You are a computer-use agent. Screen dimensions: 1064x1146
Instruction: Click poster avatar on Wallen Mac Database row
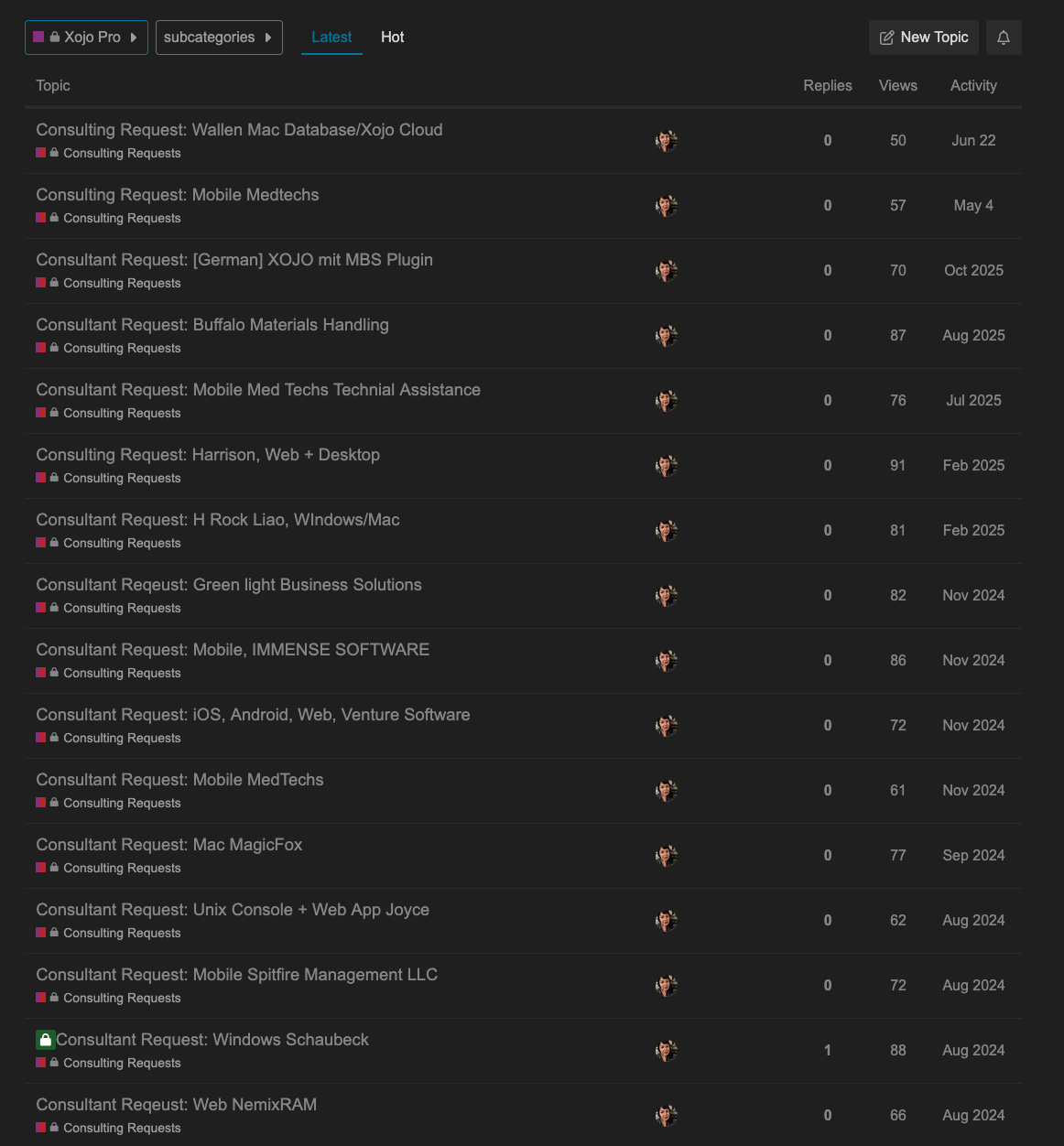tap(667, 141)
